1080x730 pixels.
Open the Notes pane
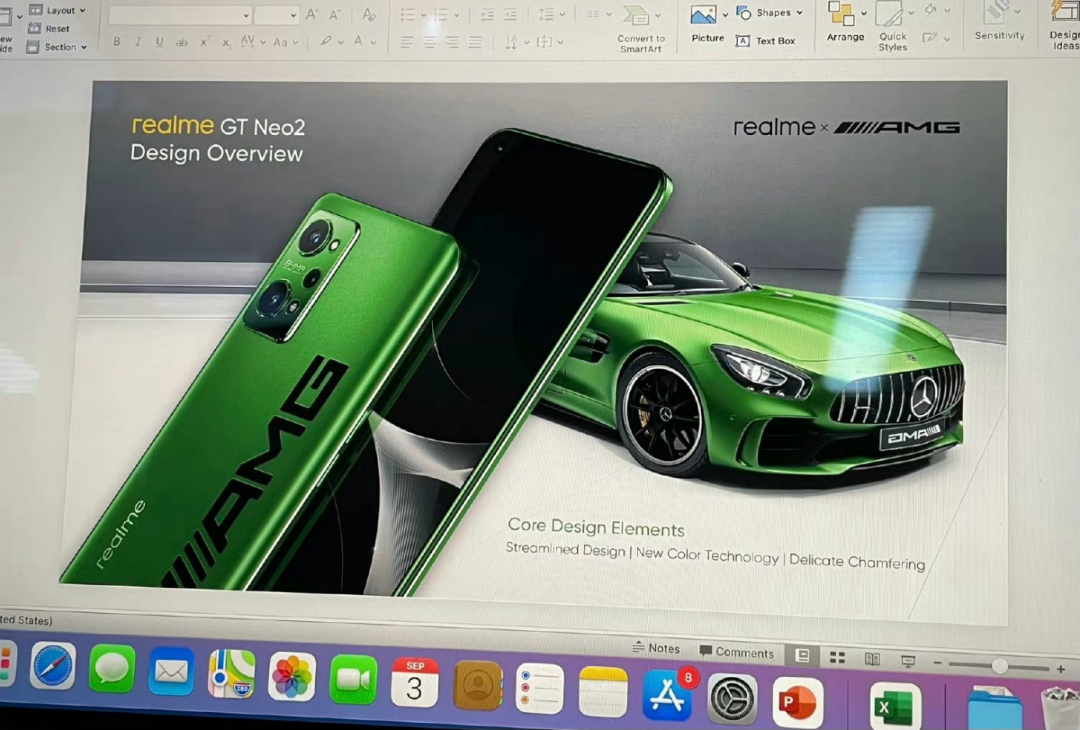[x=656, y=648]
